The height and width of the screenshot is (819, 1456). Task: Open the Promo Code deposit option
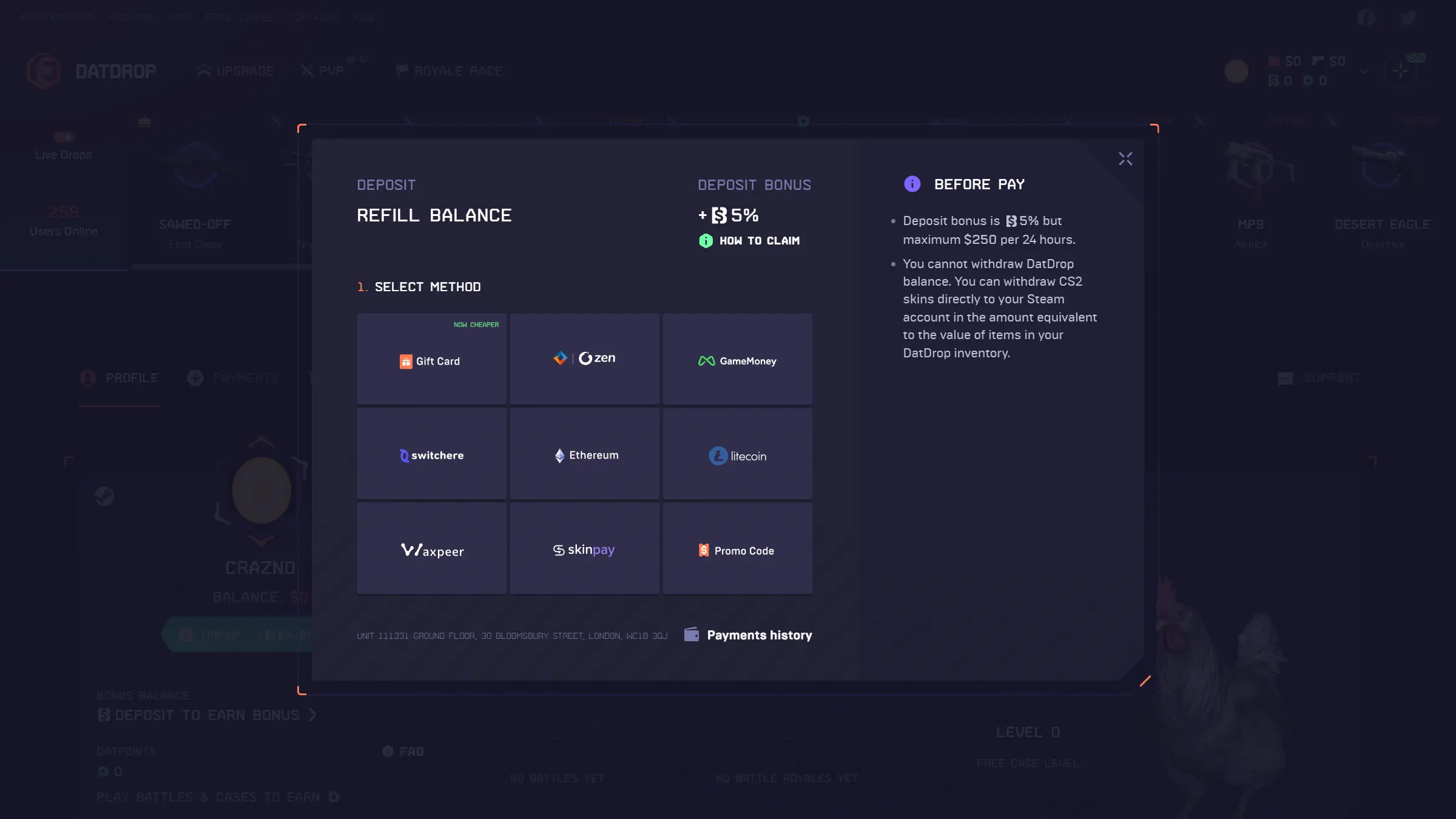coord(737,548)
